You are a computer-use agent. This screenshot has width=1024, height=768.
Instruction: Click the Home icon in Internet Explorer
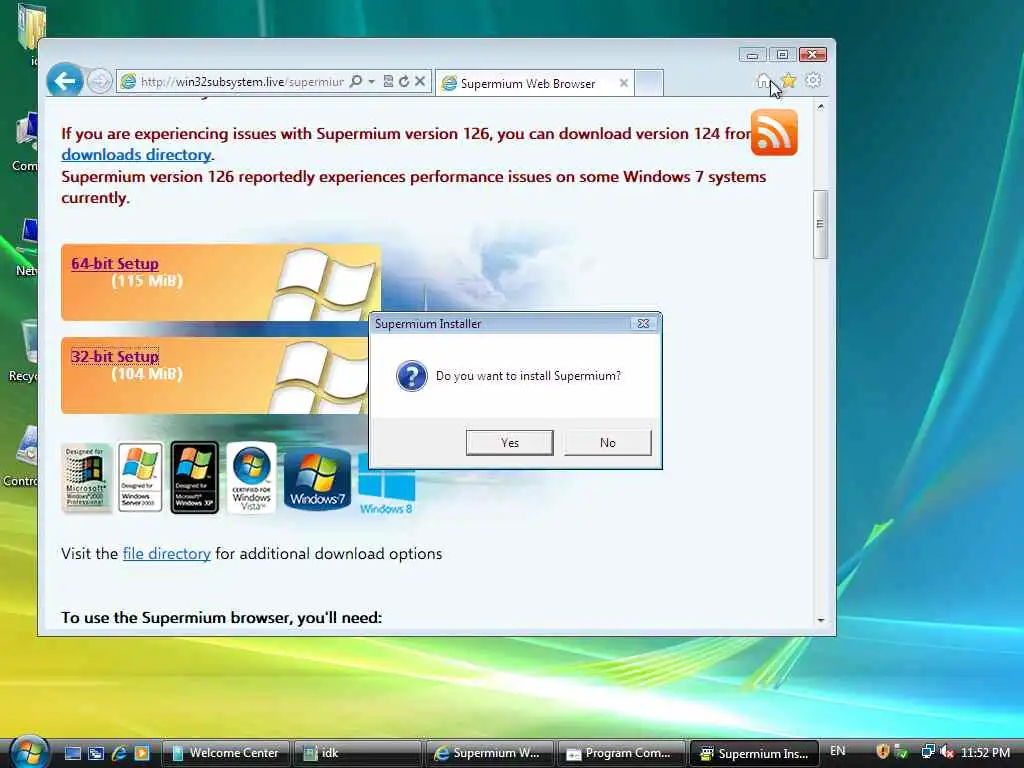763,81
